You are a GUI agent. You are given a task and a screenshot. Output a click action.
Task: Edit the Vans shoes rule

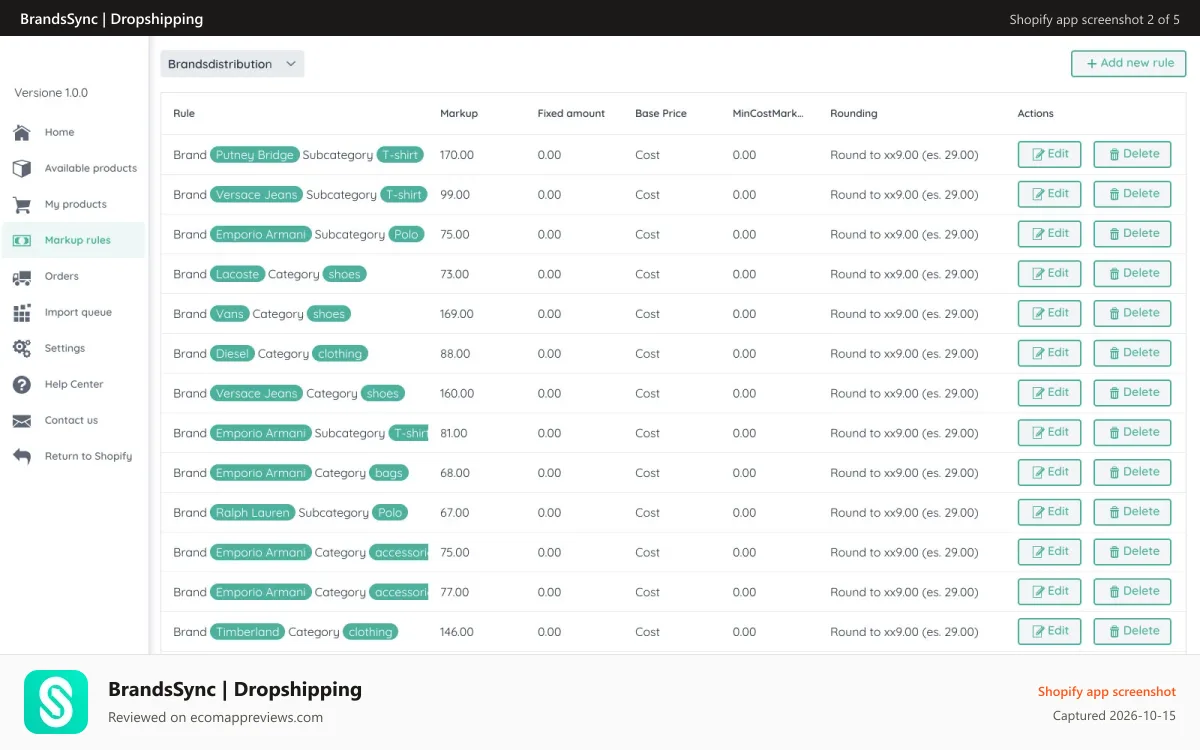click(x=1050, y=313)
